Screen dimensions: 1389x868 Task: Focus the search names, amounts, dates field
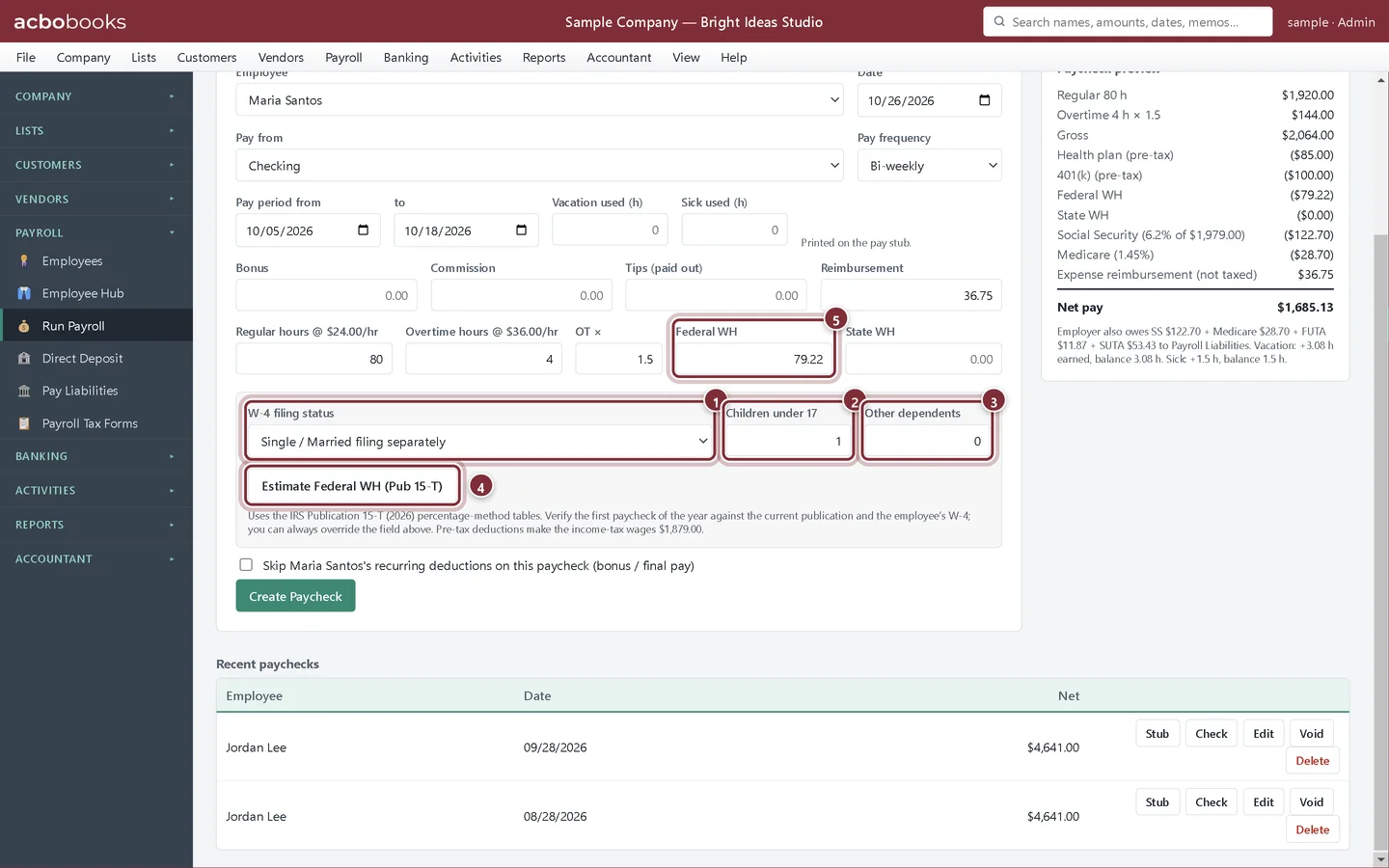tap(1128, 21)
